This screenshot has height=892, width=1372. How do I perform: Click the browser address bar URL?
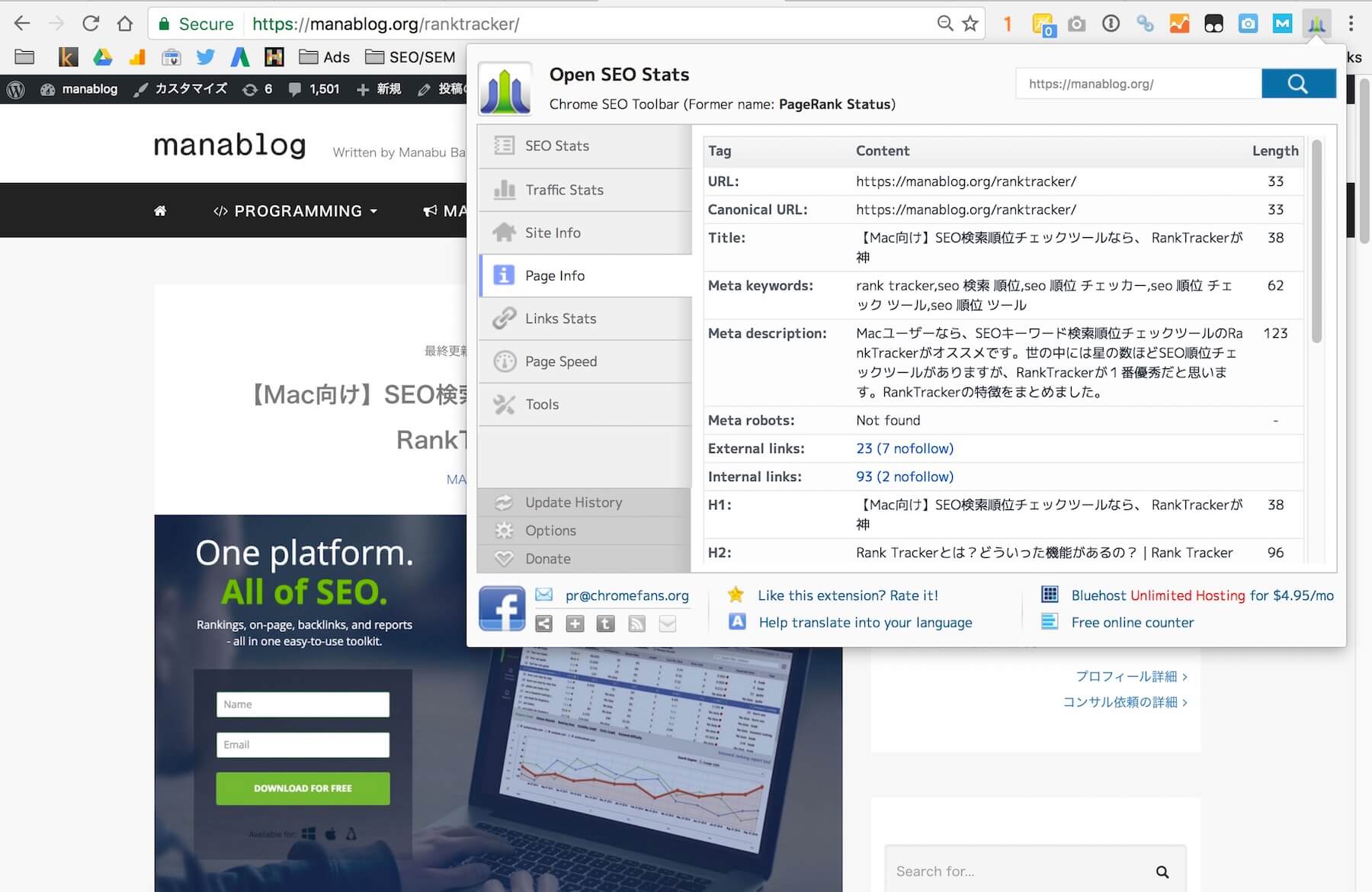point(386,24)
